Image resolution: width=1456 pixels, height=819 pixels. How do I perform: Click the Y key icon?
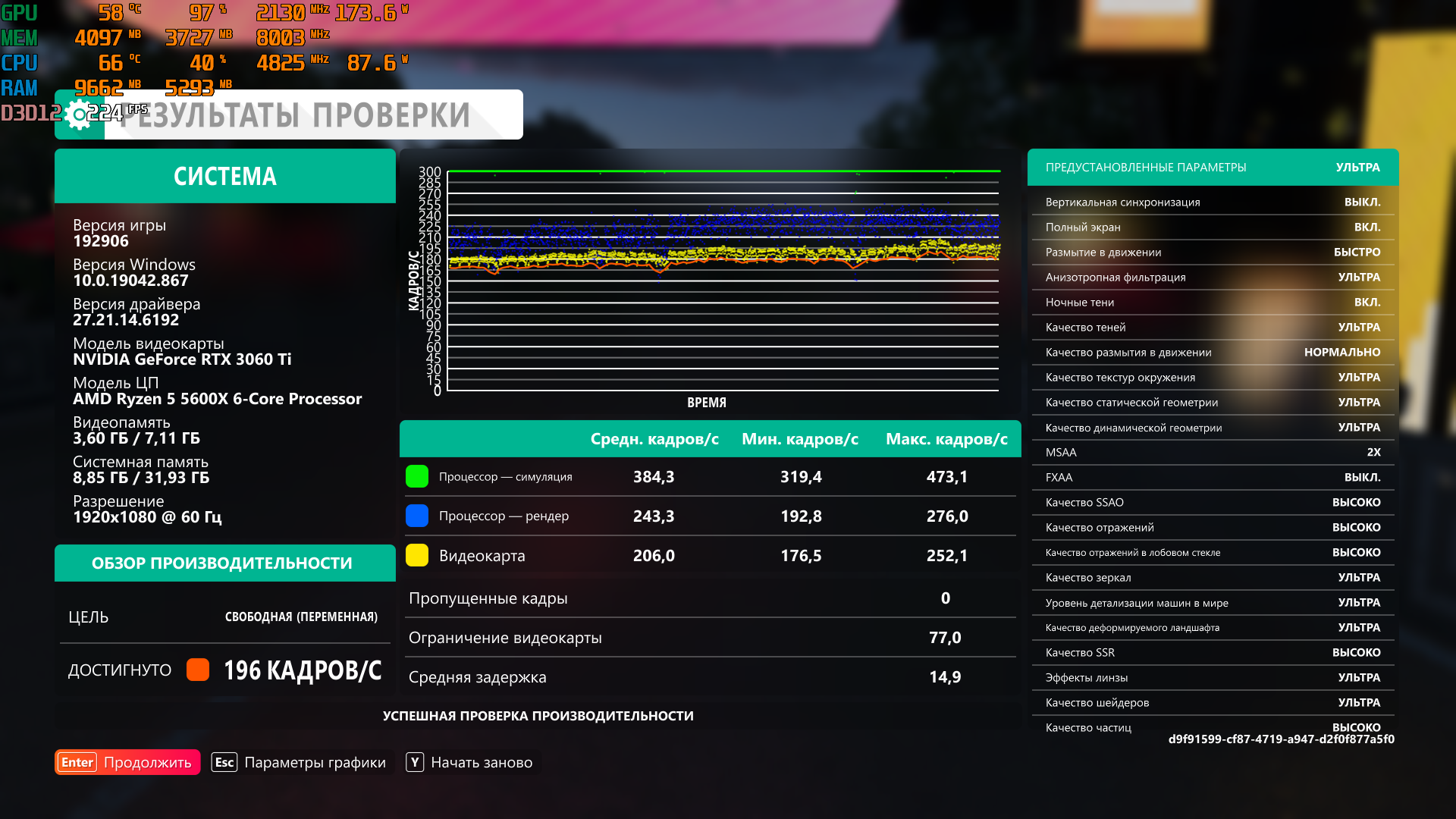(415, 762)
